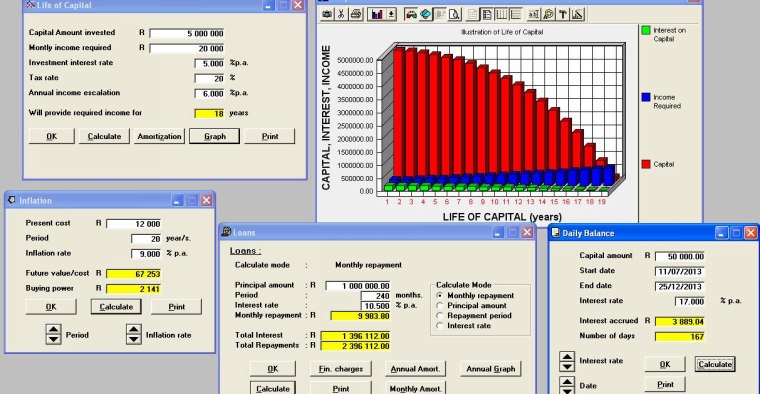Click the Fin. charges button in Loans

(x=341, y=369)
